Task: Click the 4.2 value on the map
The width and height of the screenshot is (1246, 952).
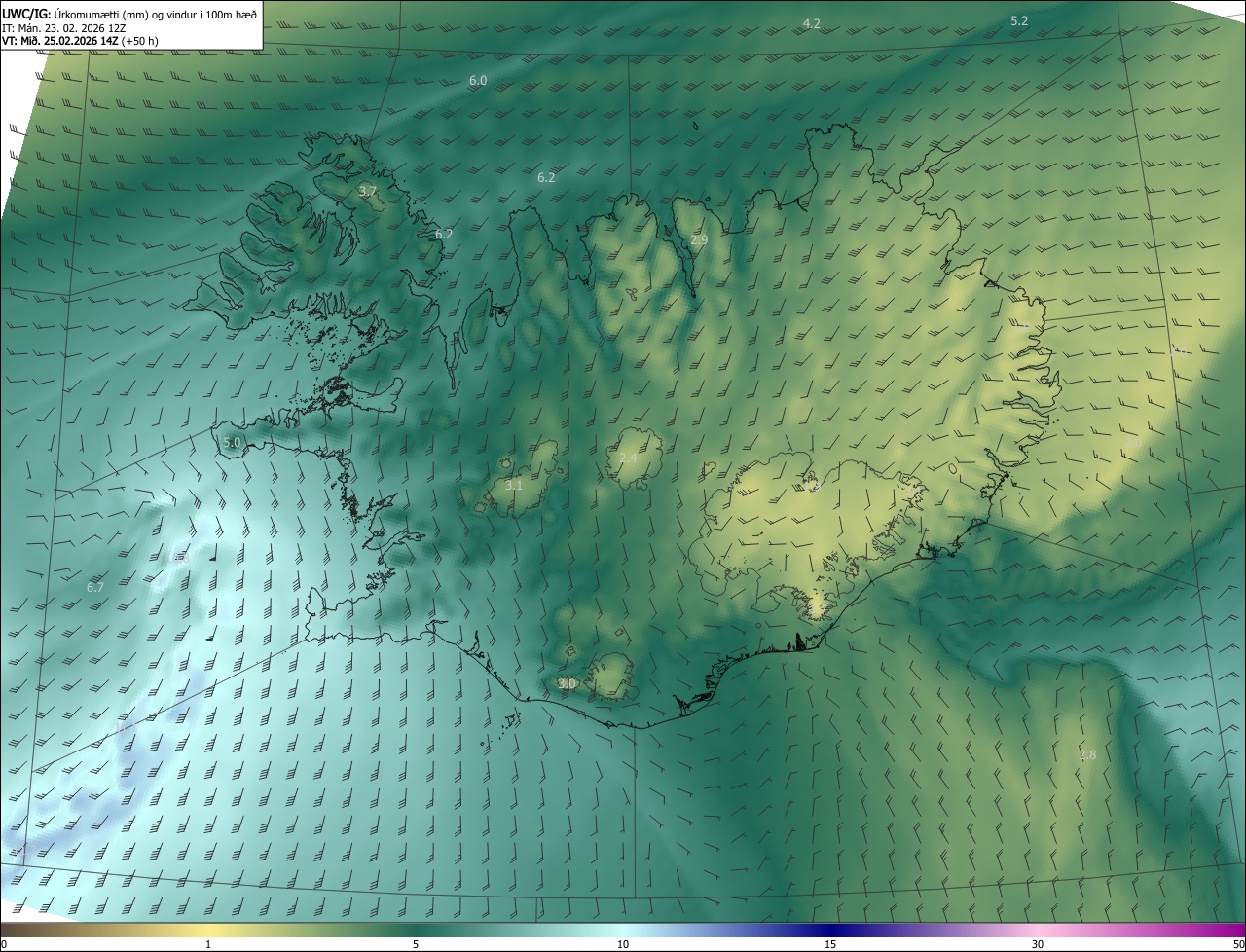Action: pyautogui.click(x=811, y=23)
